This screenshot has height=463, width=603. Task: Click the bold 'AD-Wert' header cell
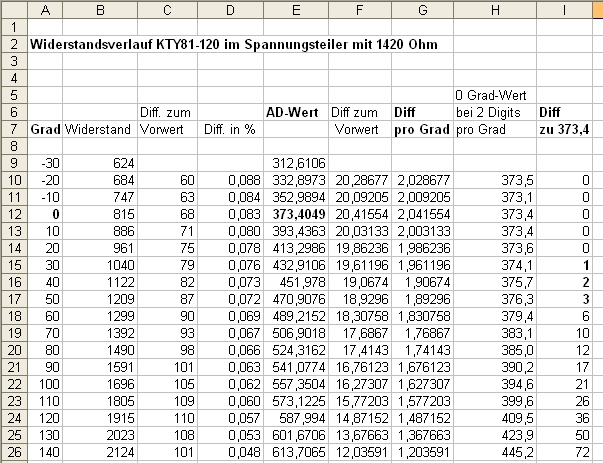tap(297, 112)
